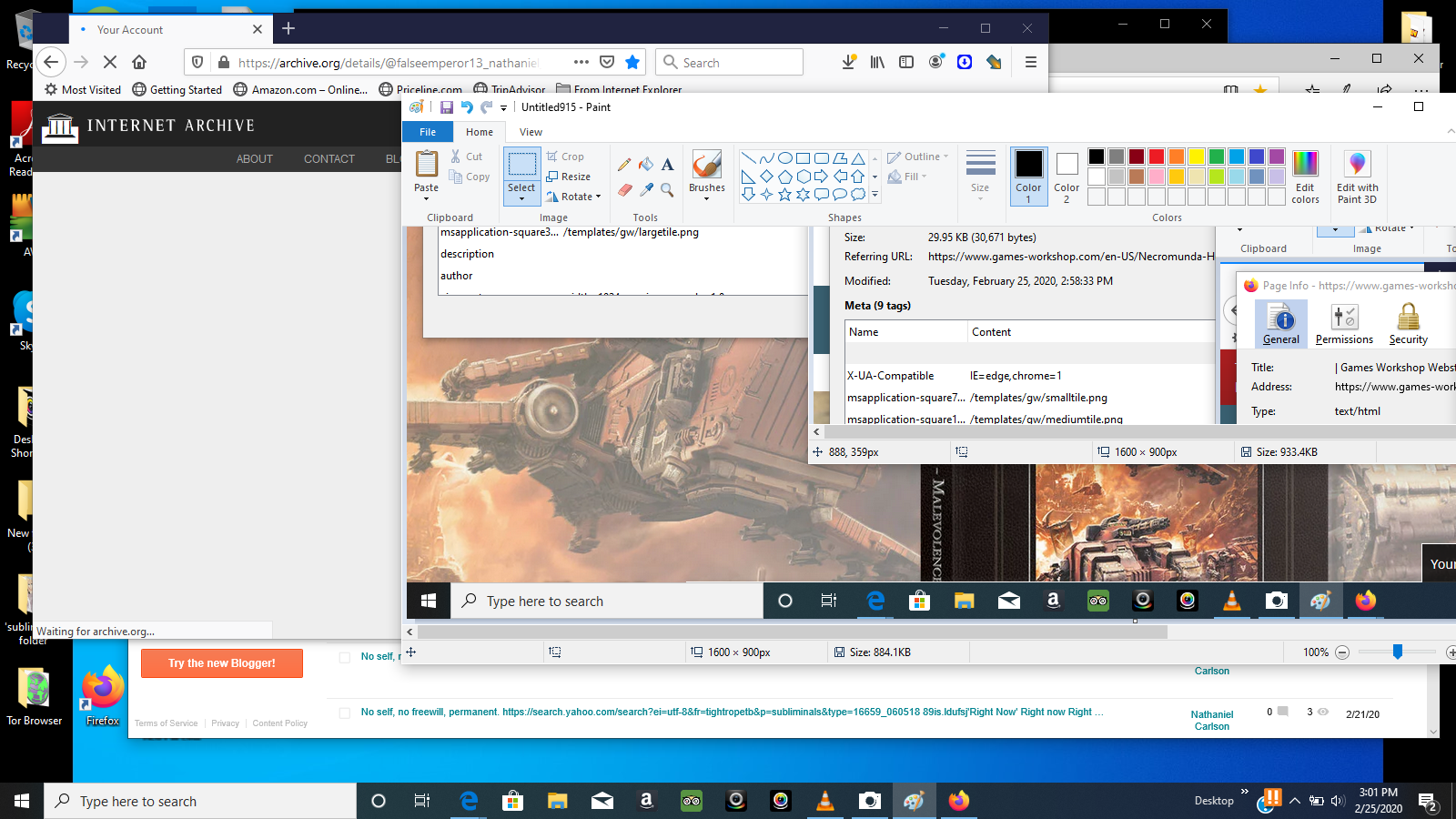Image resolution: width=1456 pixels, height=819 pixels.
Task: Click the Redo arrow in Paint
Action: coord(487,107)
